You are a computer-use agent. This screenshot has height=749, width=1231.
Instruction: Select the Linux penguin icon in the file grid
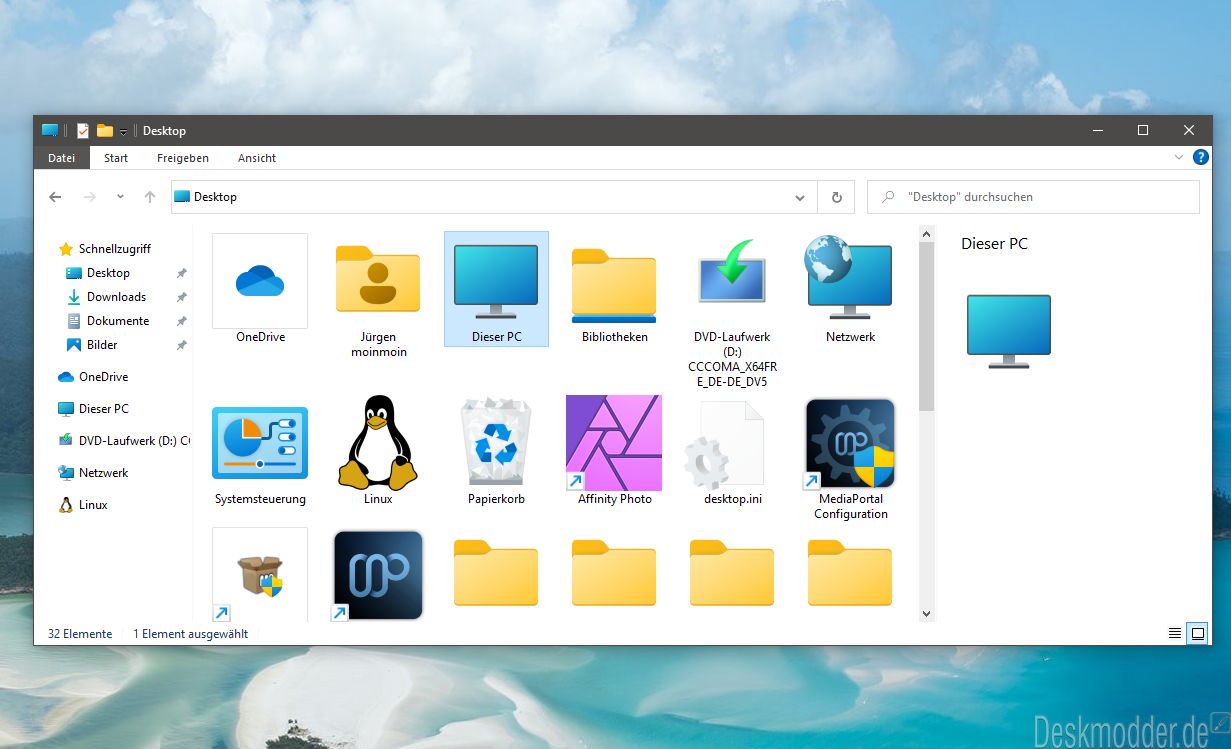tap(378, 441)
